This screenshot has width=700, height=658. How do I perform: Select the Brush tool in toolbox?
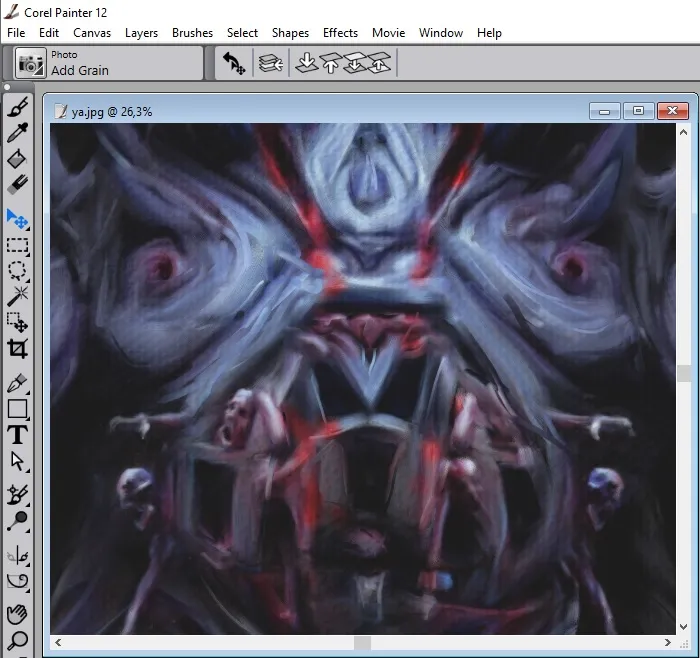pyautogui.click(x=17, y=107)
